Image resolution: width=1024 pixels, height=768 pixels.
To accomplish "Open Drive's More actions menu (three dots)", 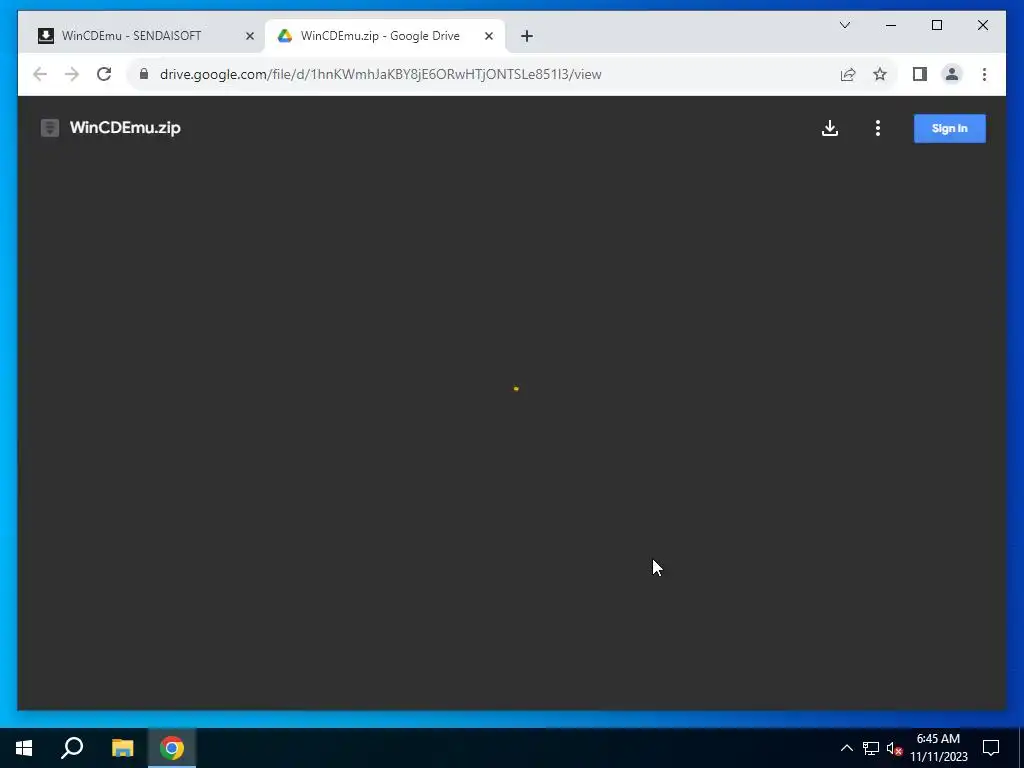I will click(878, 128).
